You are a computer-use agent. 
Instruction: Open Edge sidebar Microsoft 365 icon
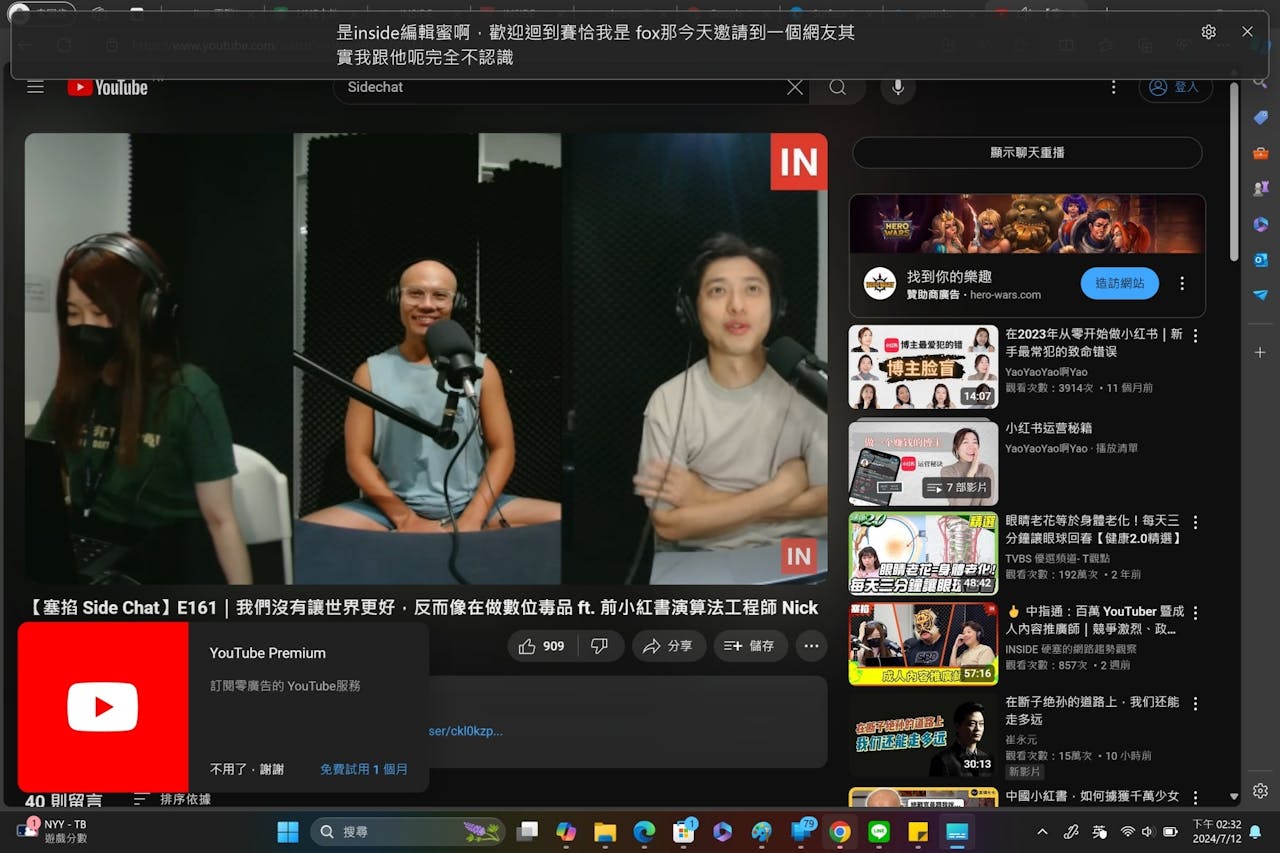point(1260,224)
